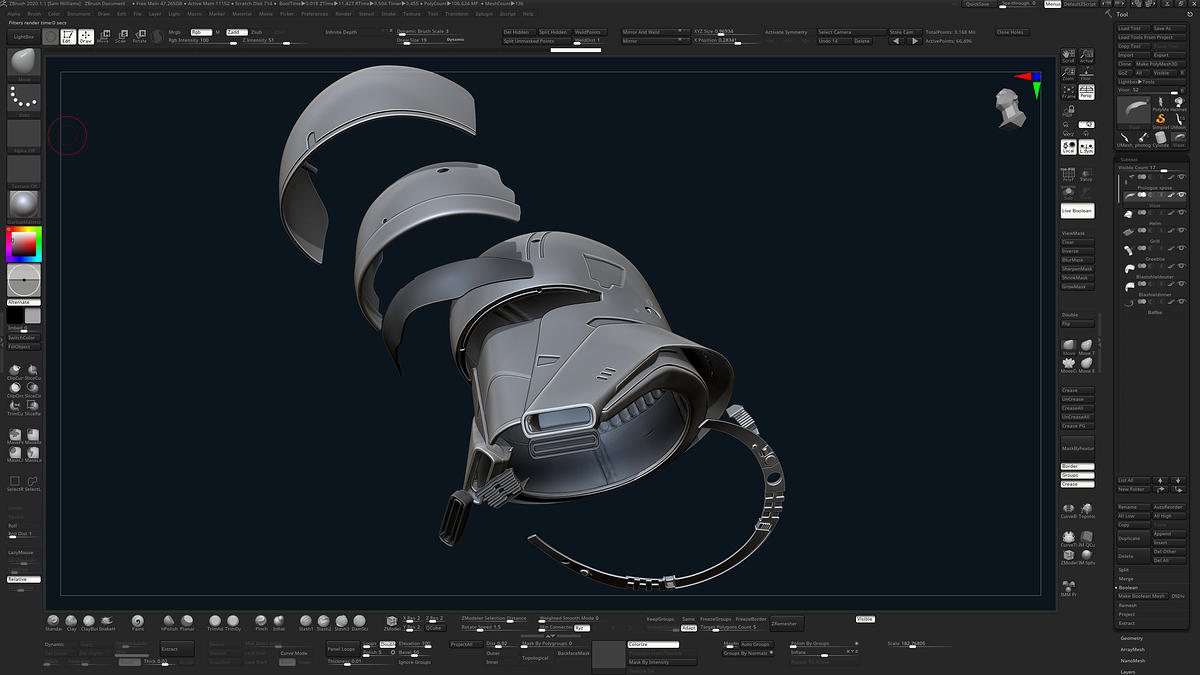Viewport: 1200px width, 675px height.
Task: Toggle L.Sym local symmetry
Action: click(x=1086, y=148)
